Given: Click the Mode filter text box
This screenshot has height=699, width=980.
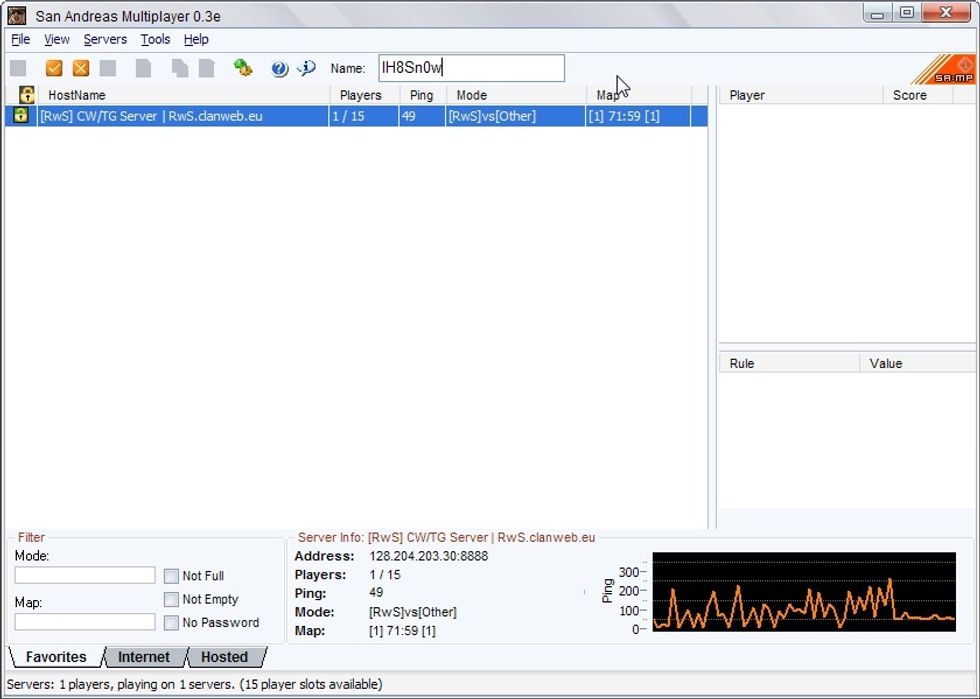Looking at the screenshot, I should point(85,576).
